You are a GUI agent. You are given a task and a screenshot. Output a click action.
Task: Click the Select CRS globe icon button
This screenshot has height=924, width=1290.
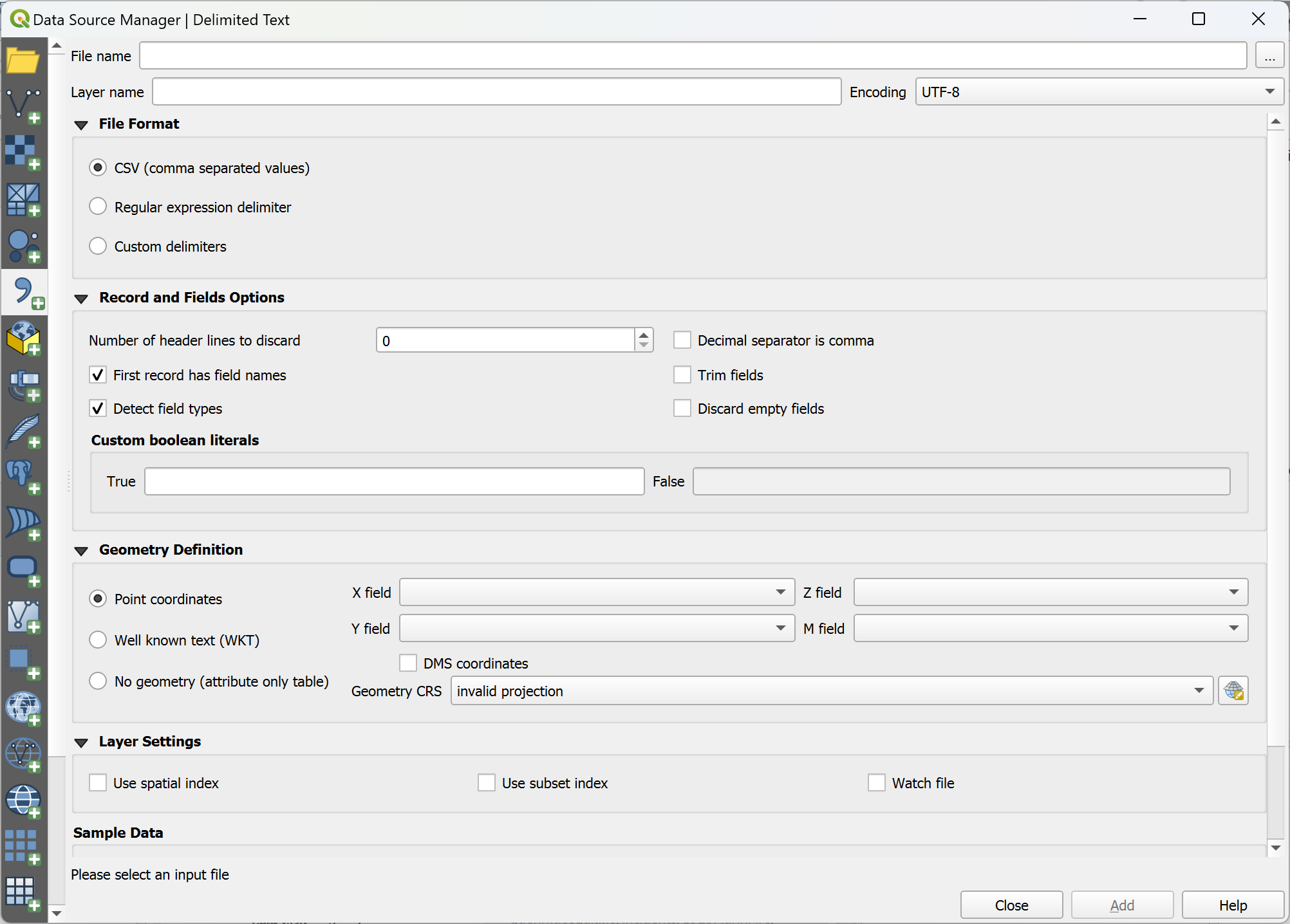pyautogui.click(x=1233, y=691)
